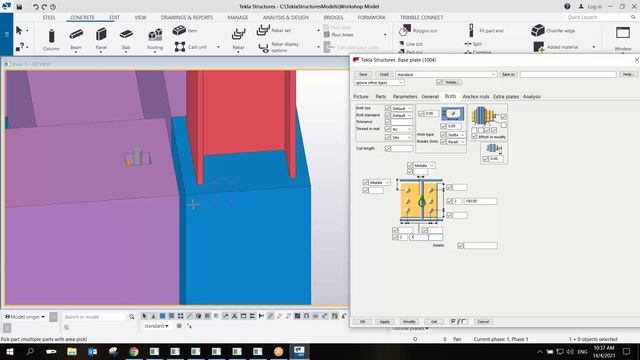Click the Added material tool
This screenshot has width=640, height=360.
pyautogui.click(x=556, y=47)
